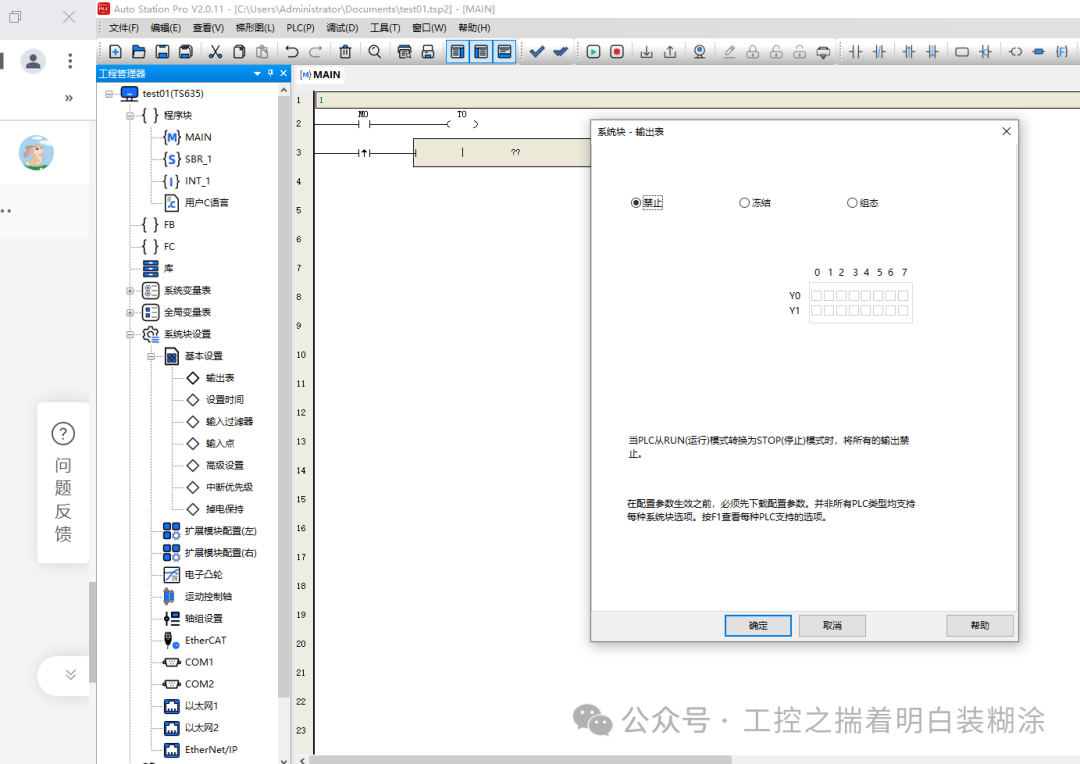Open the 梯形图(L) menu

[255, 28]
